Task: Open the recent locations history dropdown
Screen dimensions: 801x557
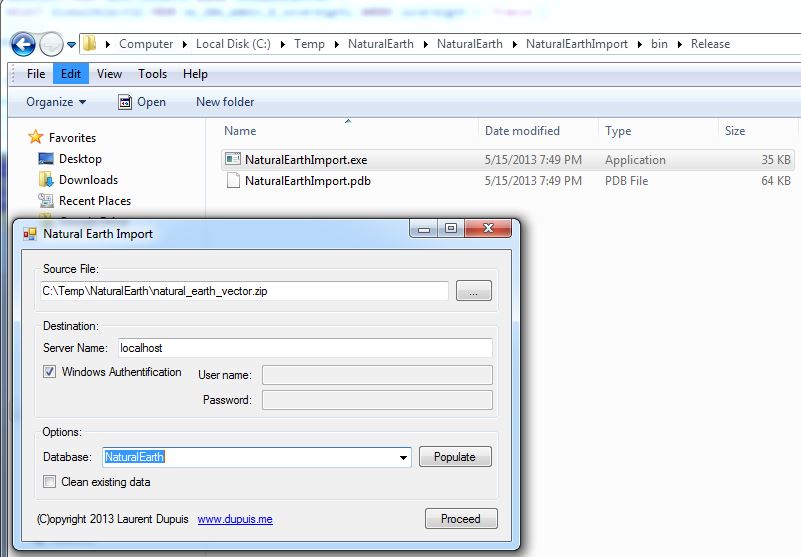Action: pos(72,45)
